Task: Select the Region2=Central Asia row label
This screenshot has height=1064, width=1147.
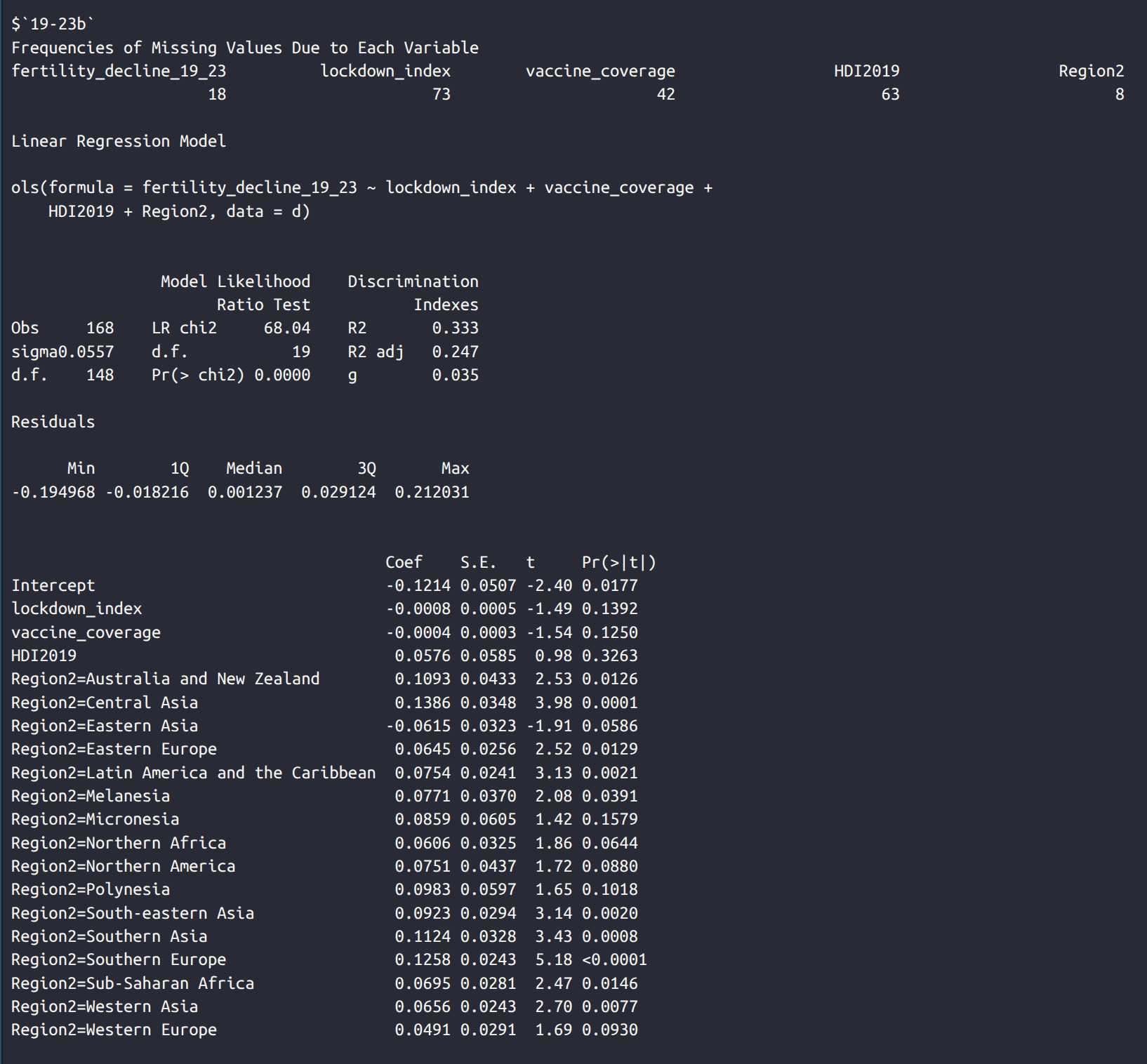Action: pos(104,703)
